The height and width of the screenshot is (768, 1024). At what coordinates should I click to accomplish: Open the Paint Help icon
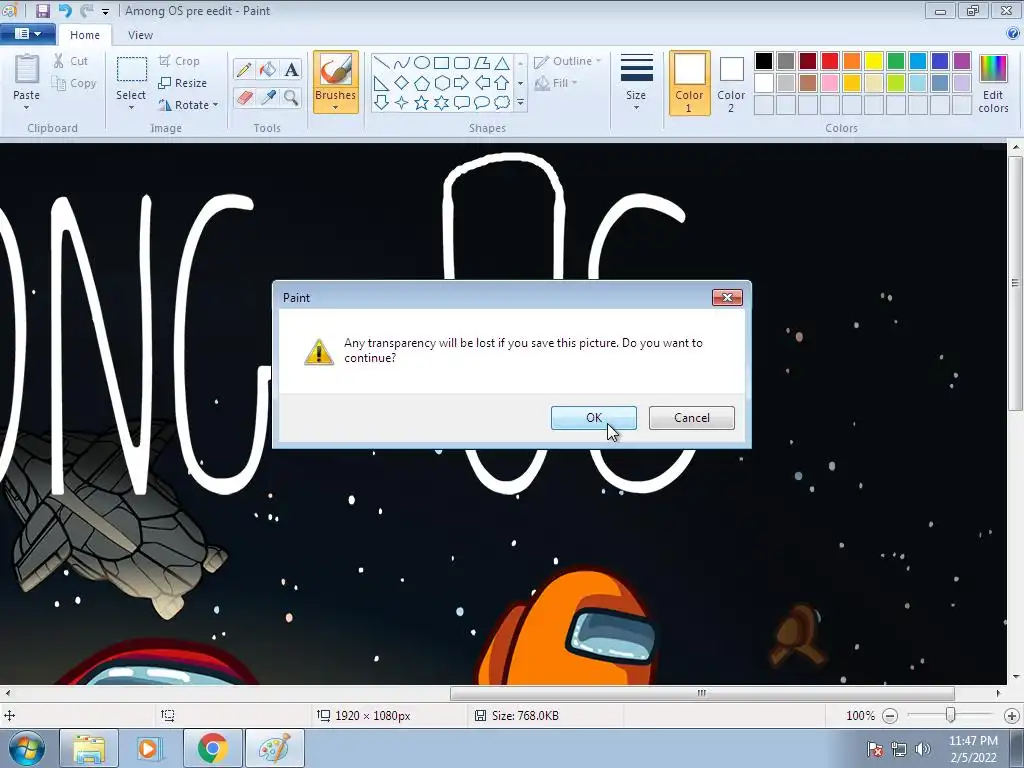pyautogui.click(x=1013, y=34)
